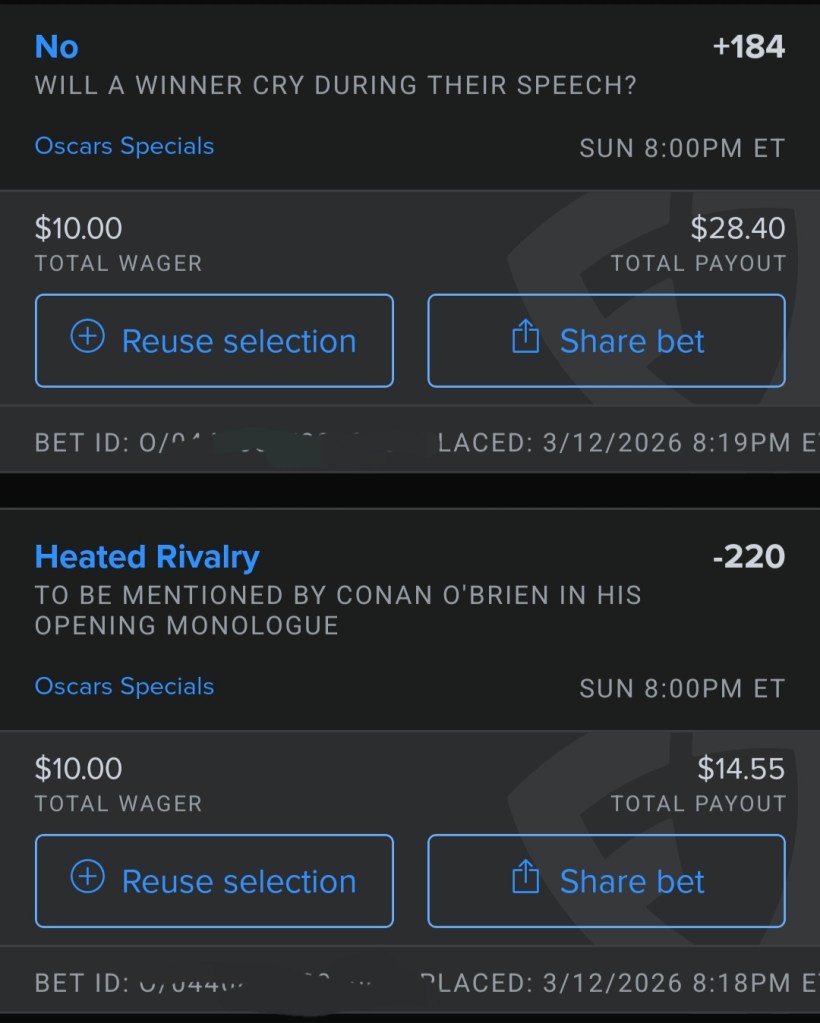
Task: Tap the $14.55 total payout amount
Action: coord(740,769)
